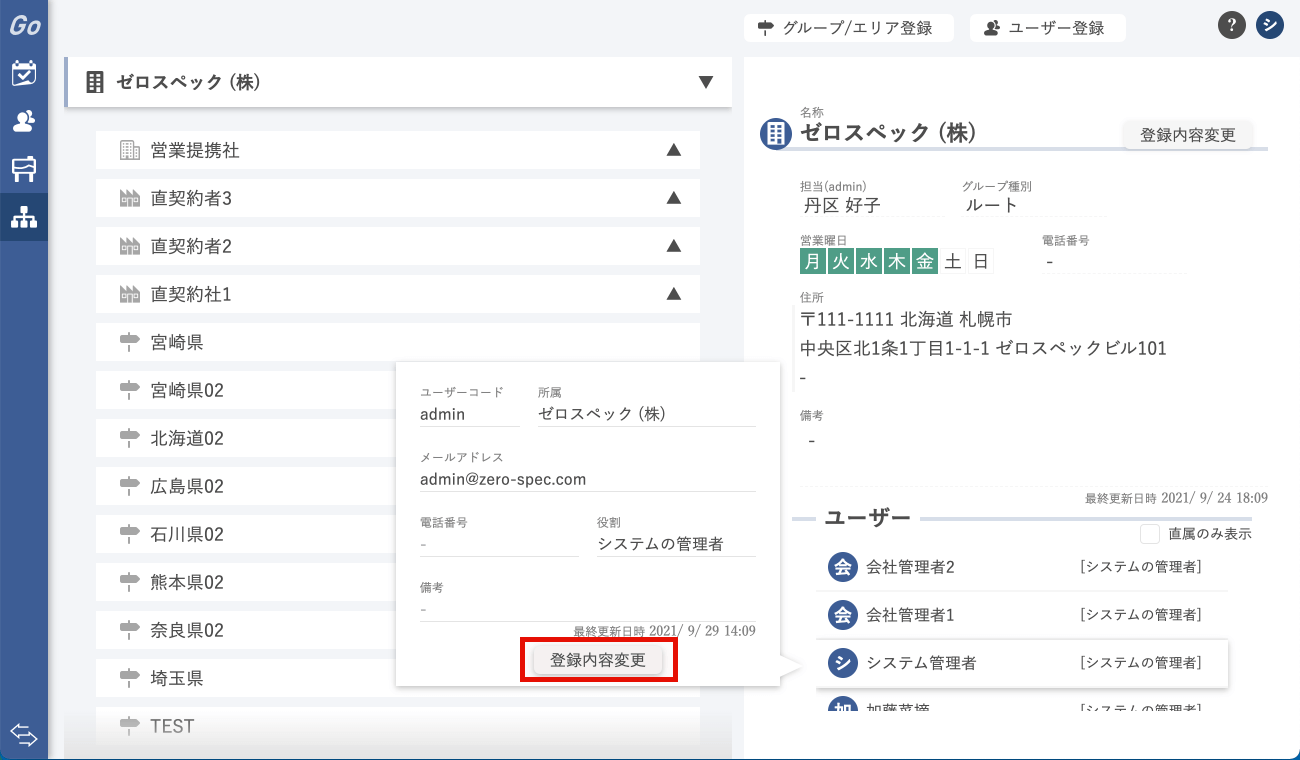Expand the 直契約者3 group arrow
The width and height of the screenshot is (1300, 760).
[674, 198]
